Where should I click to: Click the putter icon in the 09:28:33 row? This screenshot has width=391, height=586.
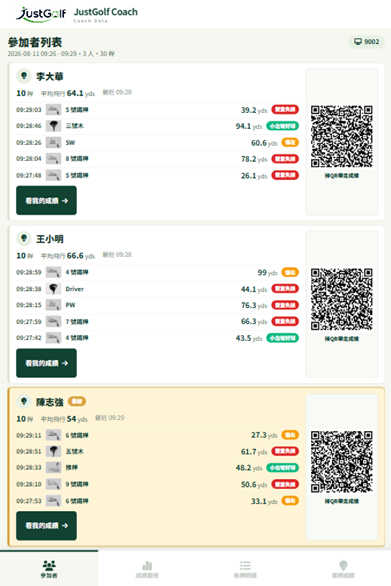pos(53,468)
